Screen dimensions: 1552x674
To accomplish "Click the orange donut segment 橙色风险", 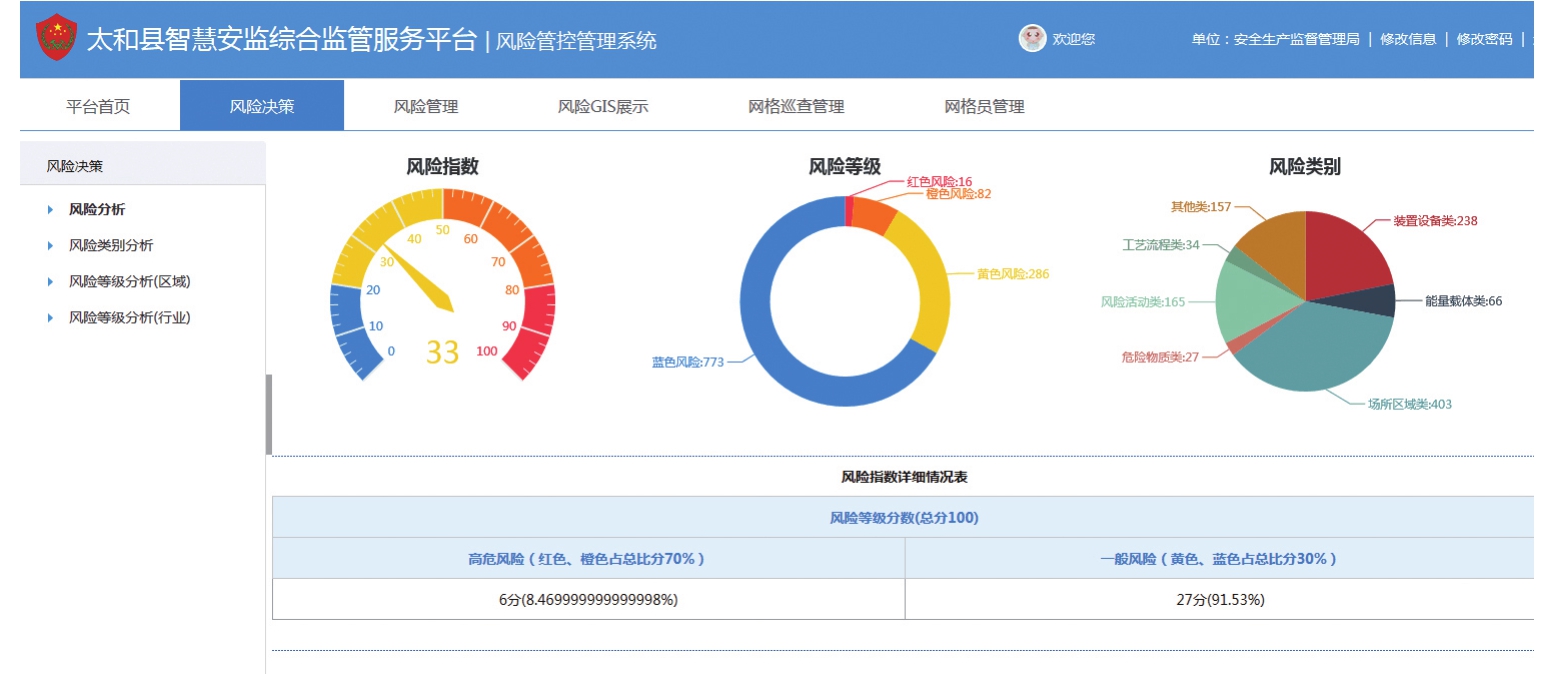I will [872, 215].
